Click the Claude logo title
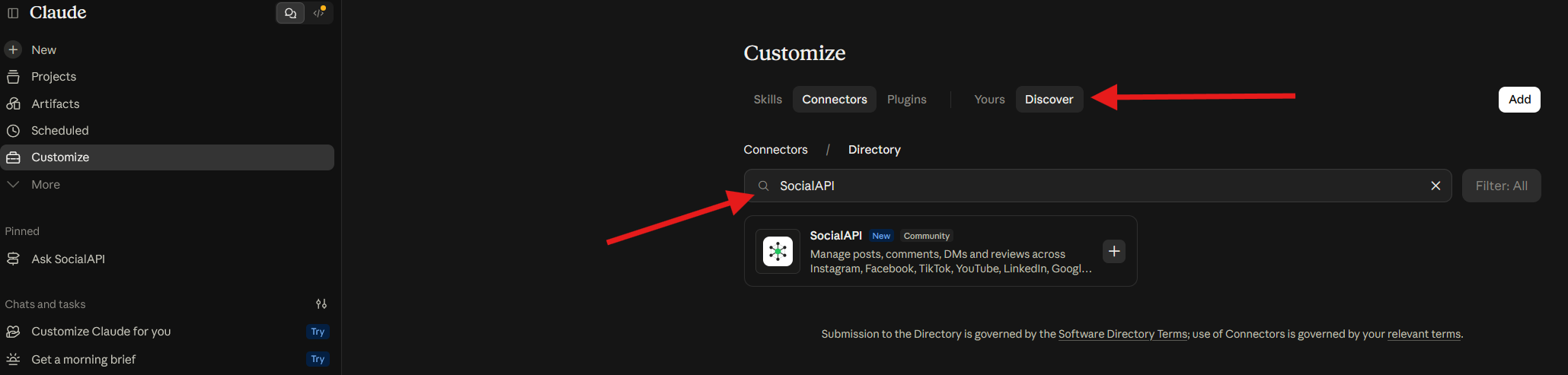Viewport: 1568px width, 375px height. 58,12
